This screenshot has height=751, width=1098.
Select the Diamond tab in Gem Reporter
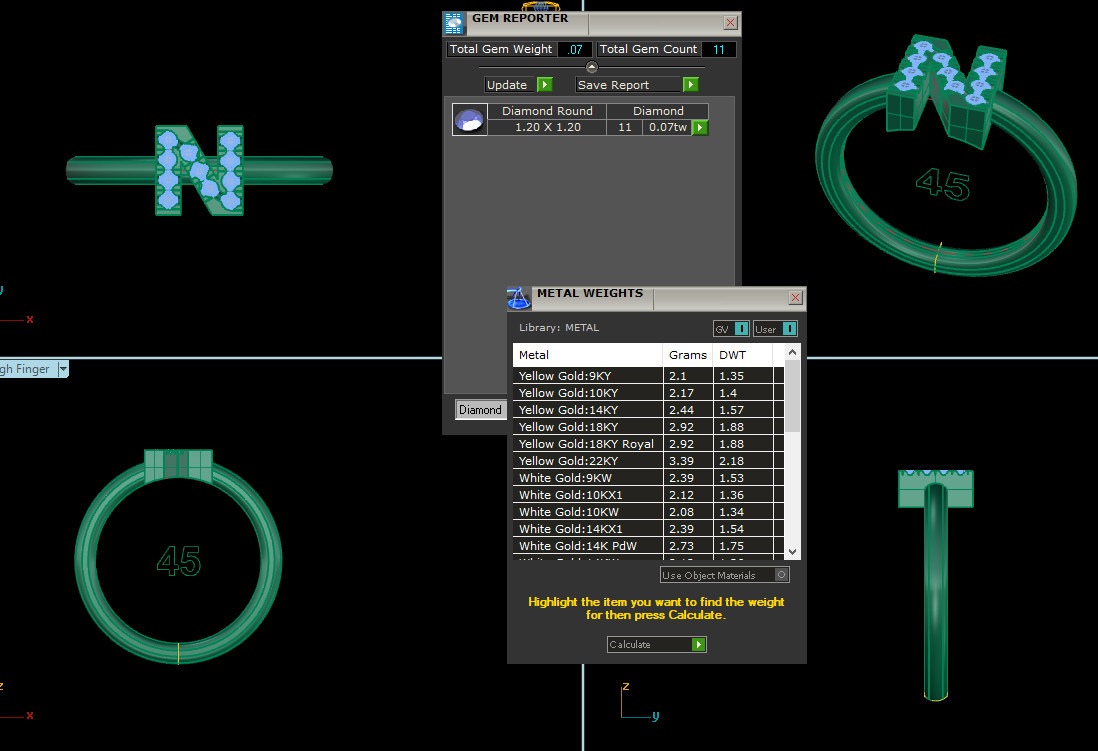tap(480, 409)
